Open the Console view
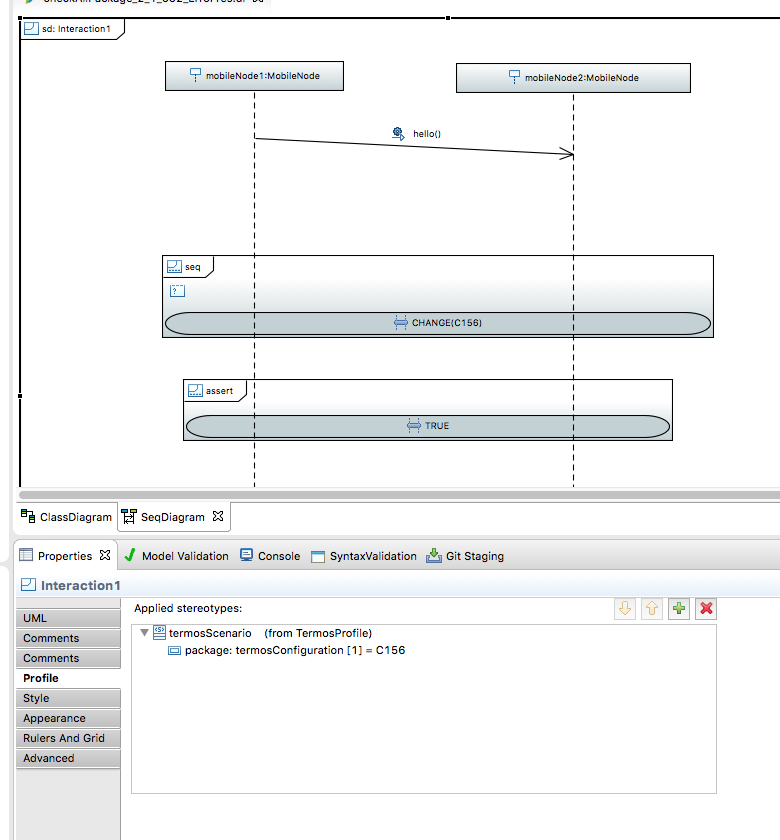Viewport: 780px width, 840px height. 279,556
